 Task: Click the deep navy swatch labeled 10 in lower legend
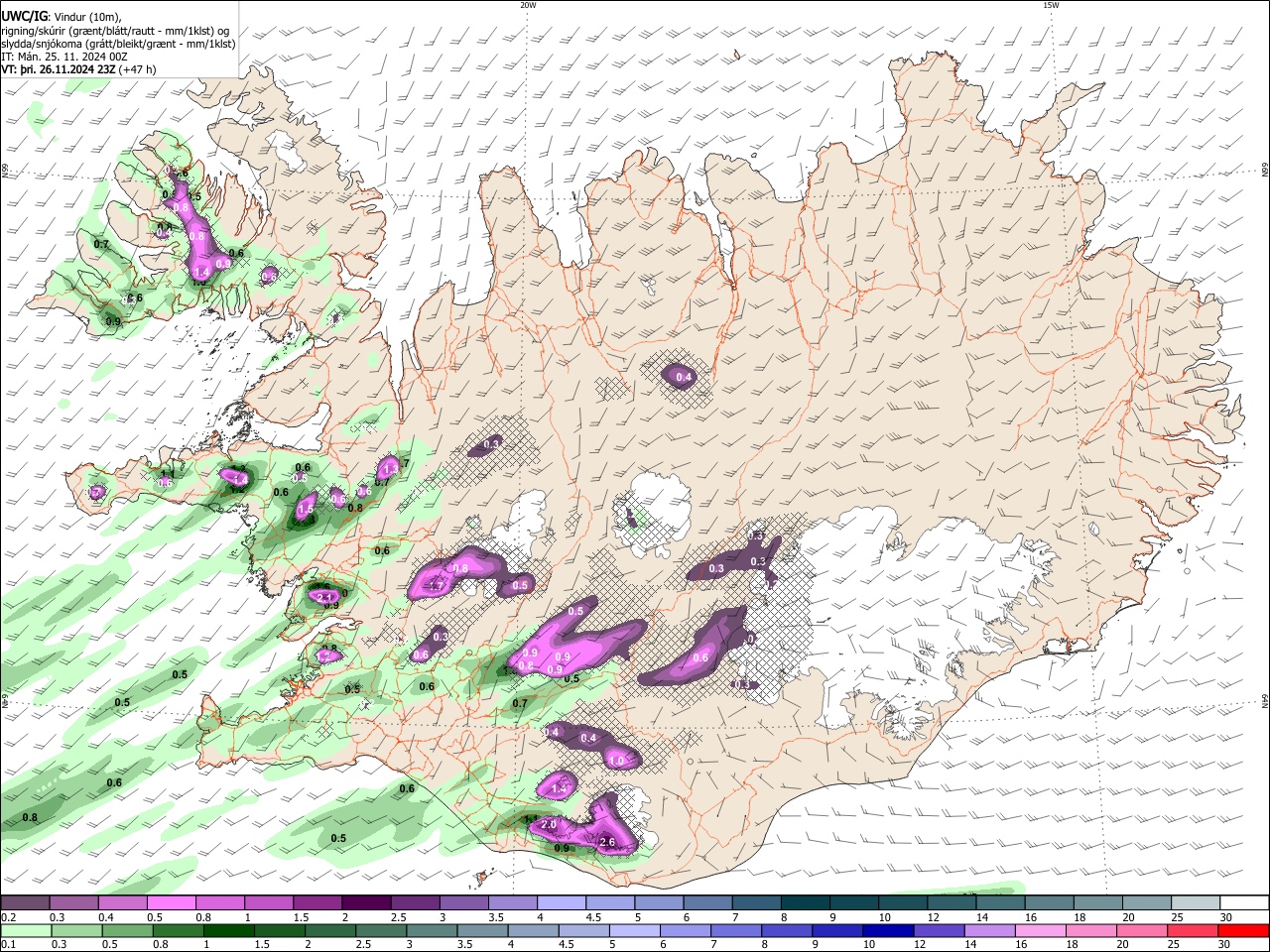tap(887, 930)
